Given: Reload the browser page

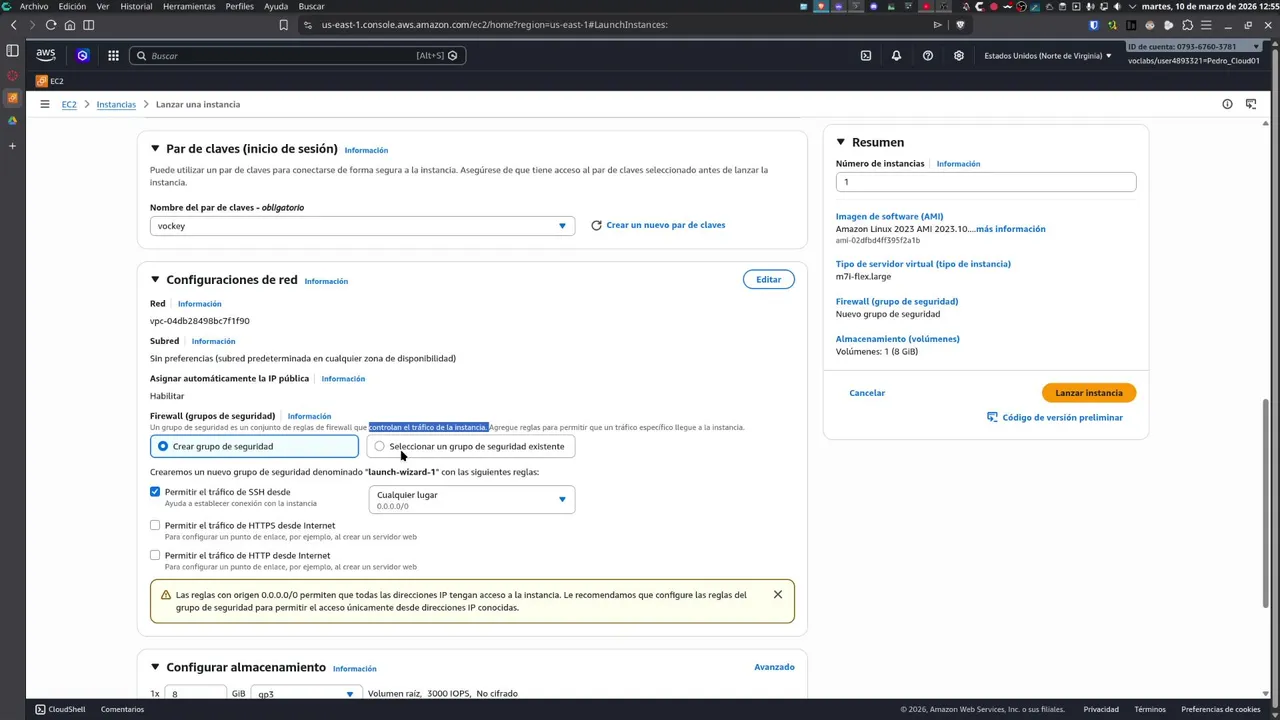Looking at the screenshot, I should [x=50, y=25].
